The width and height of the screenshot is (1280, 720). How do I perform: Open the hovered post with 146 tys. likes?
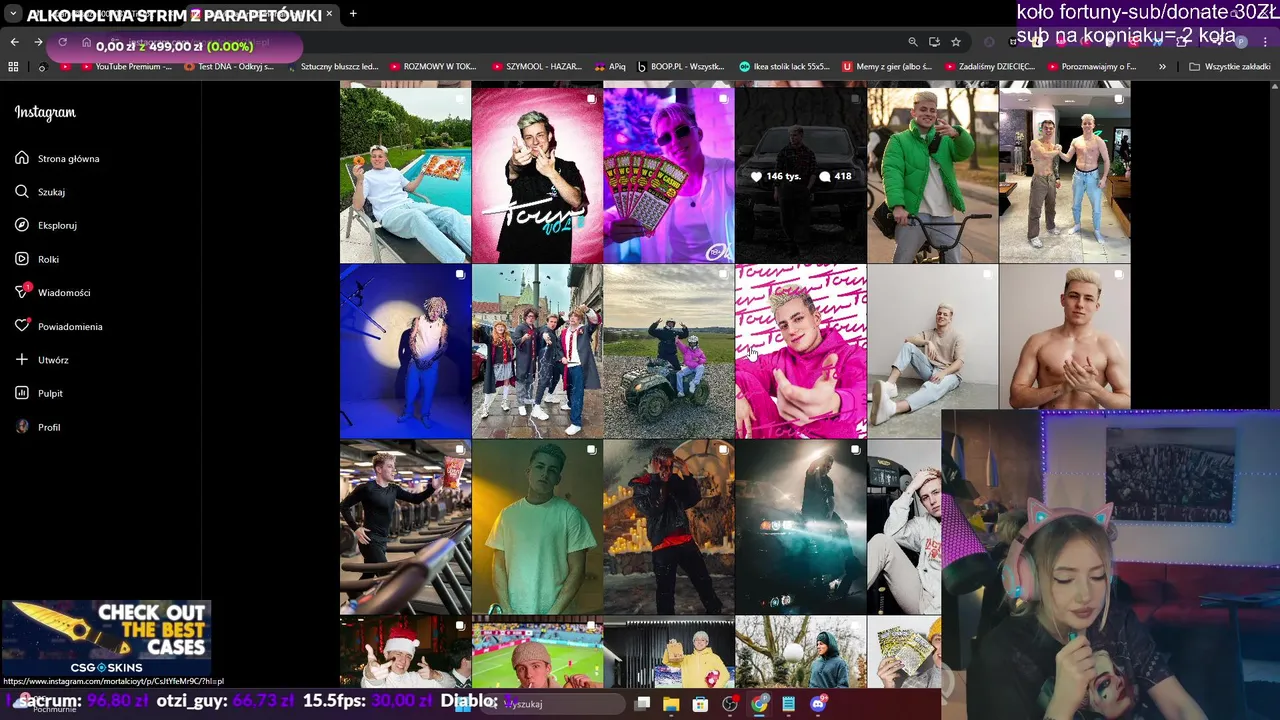click(x=801, y=175)
